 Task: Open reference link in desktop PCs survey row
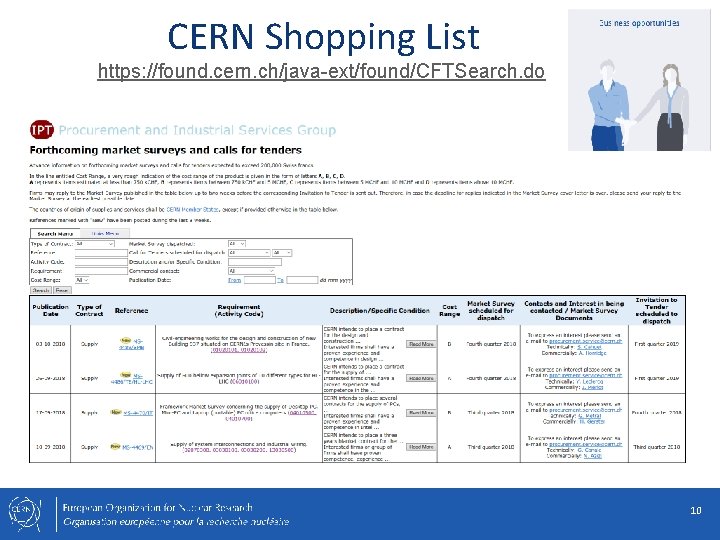click(138, 413)
